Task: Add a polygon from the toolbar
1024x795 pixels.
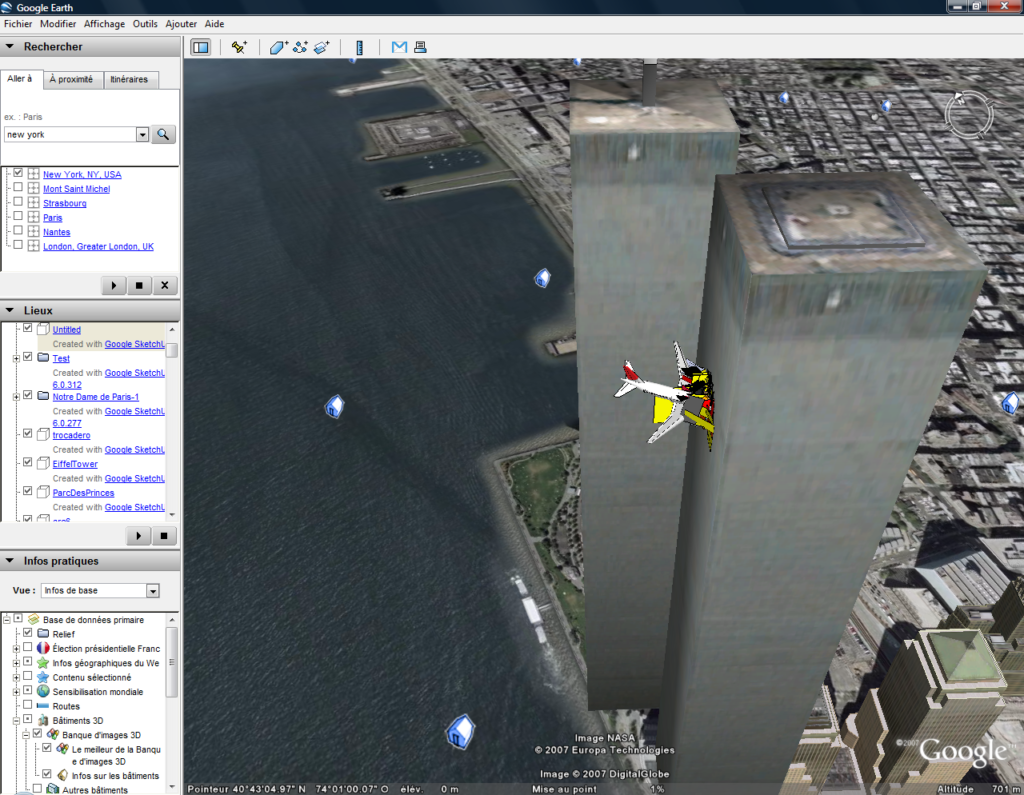Action: (278, 47)
